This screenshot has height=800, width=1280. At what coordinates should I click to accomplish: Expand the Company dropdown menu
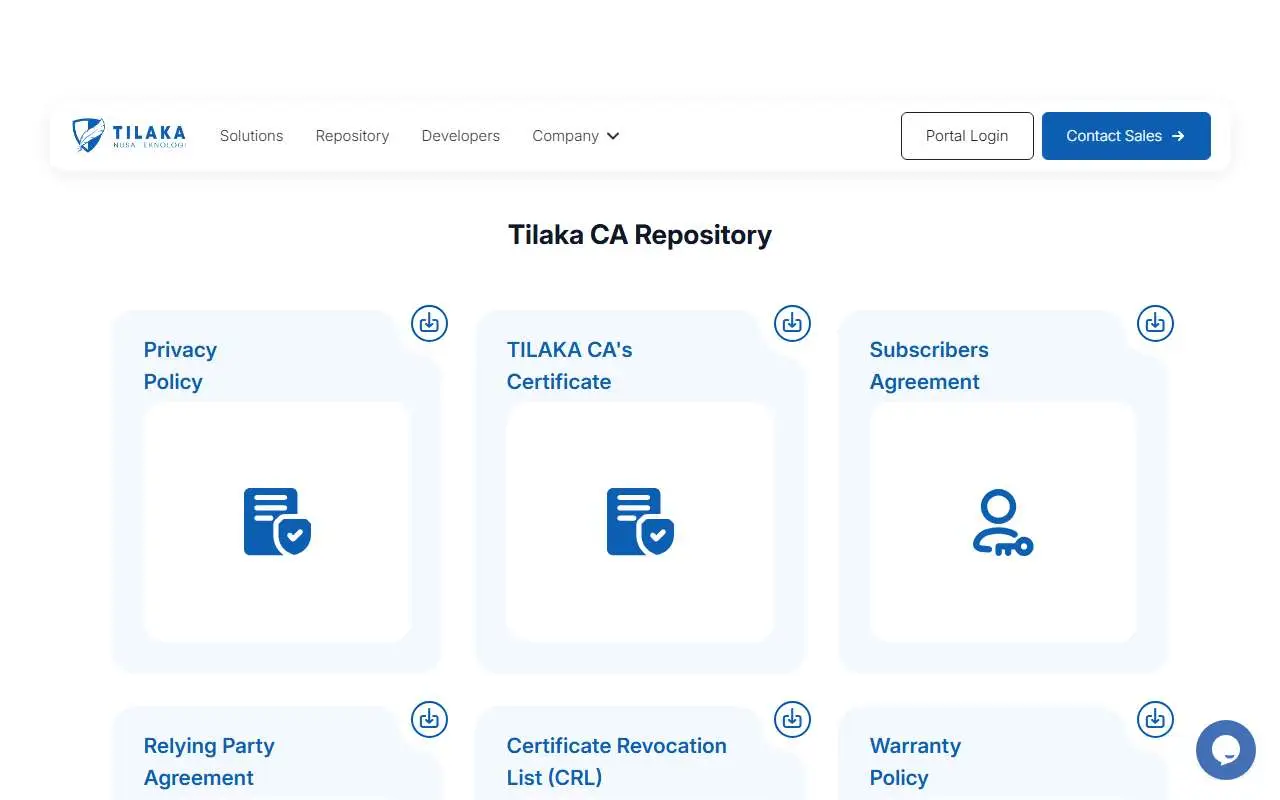click(576, 136)
